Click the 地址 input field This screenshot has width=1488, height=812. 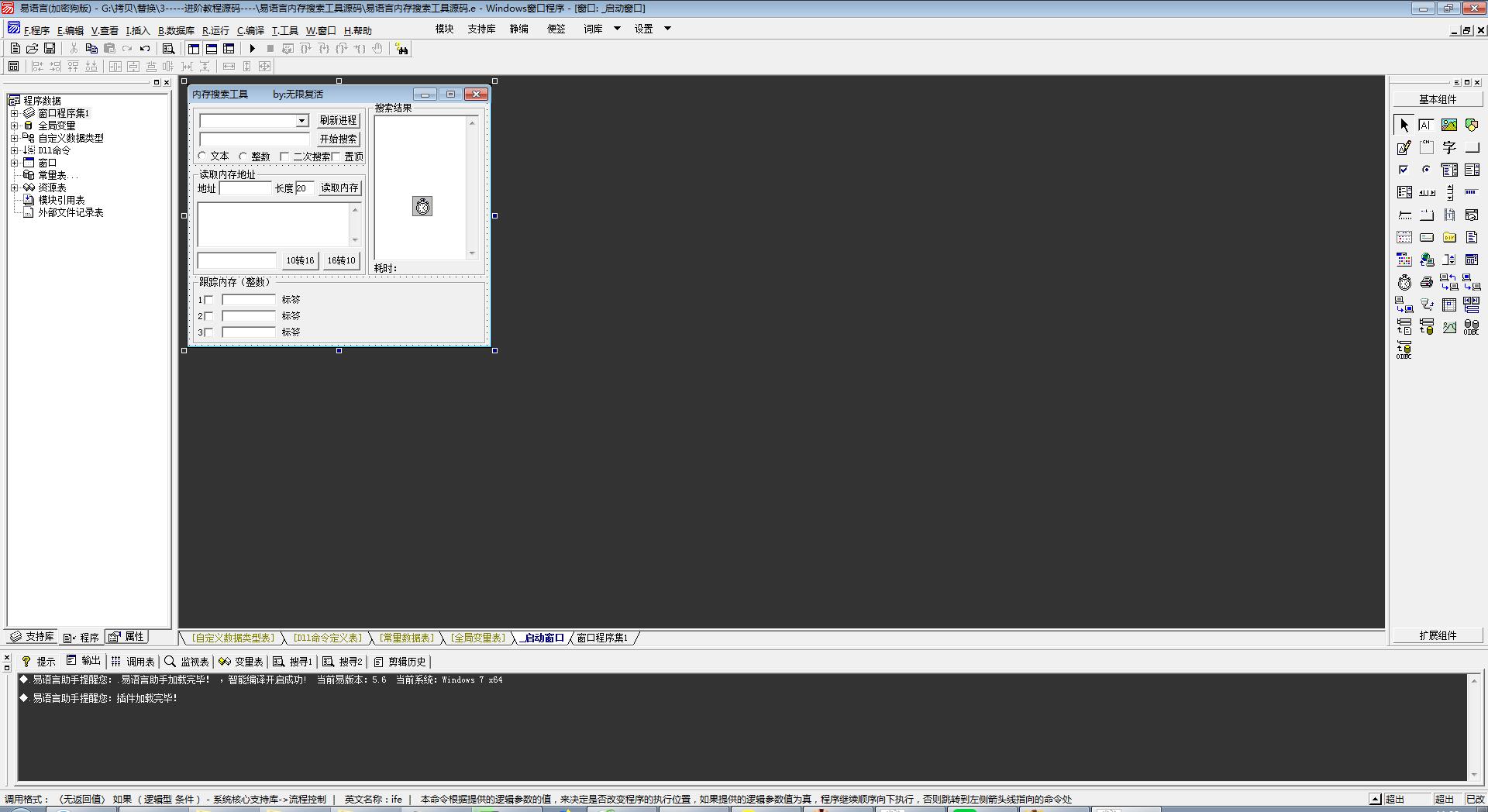245,188
